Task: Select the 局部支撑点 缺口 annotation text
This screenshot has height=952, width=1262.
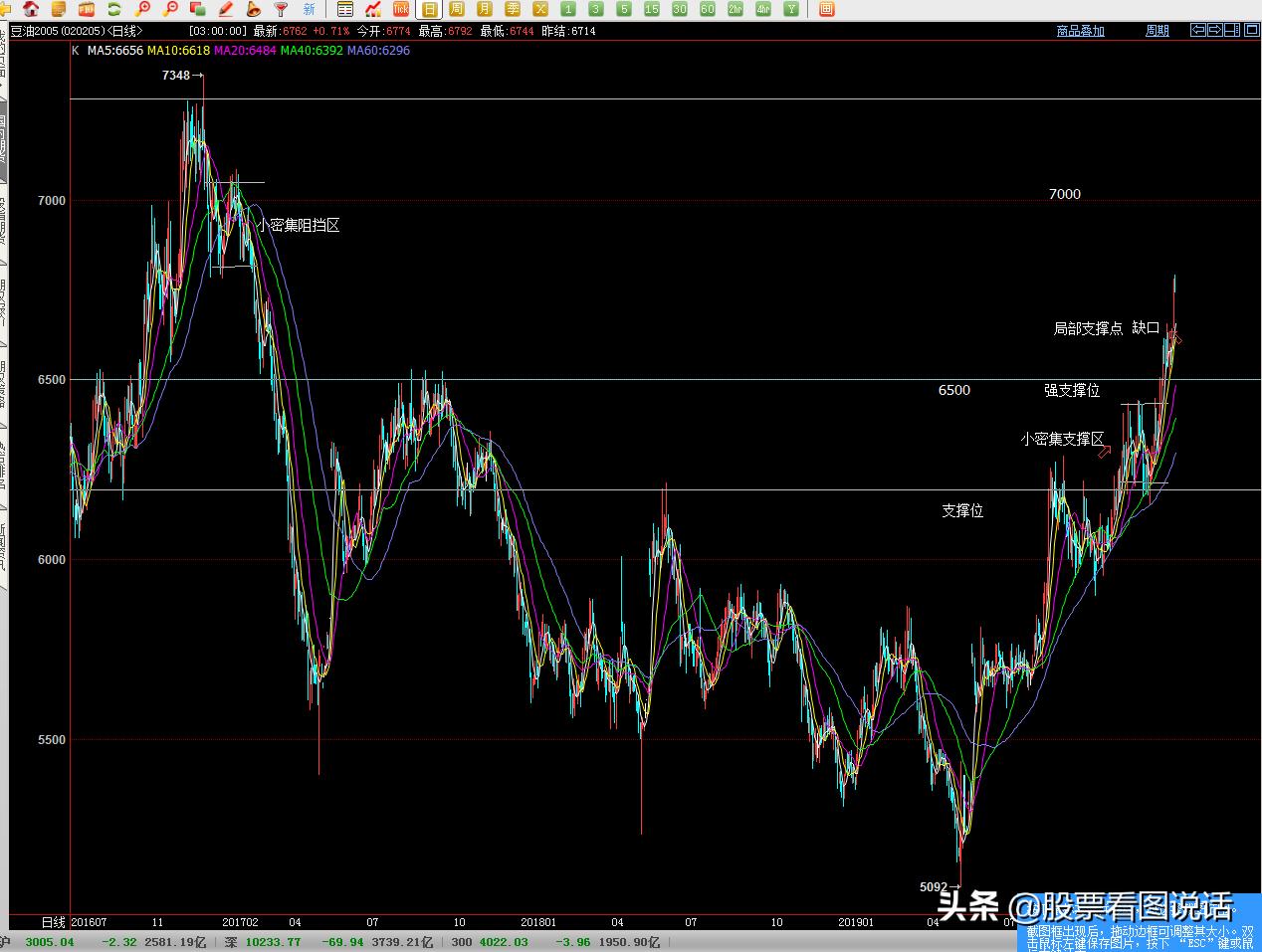Action: pos(1107,327)
